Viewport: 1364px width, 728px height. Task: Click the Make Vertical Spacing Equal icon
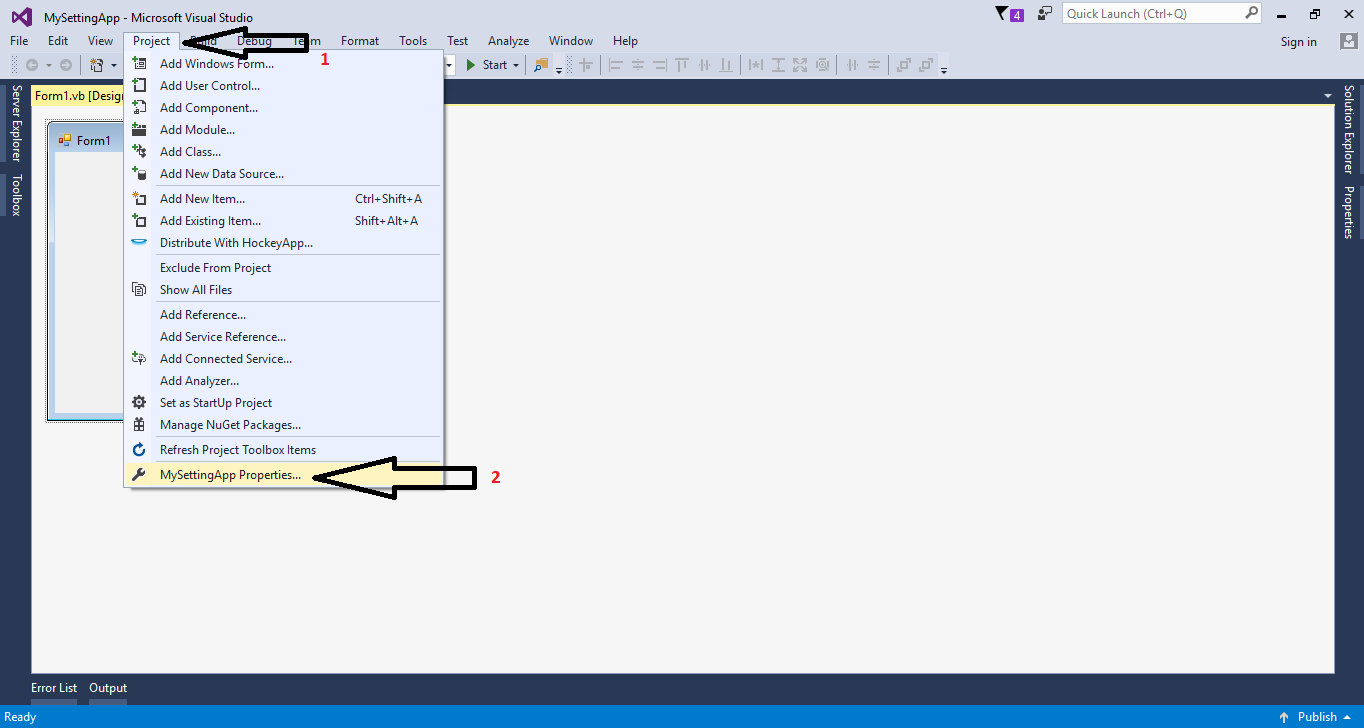tap(874, 65)
